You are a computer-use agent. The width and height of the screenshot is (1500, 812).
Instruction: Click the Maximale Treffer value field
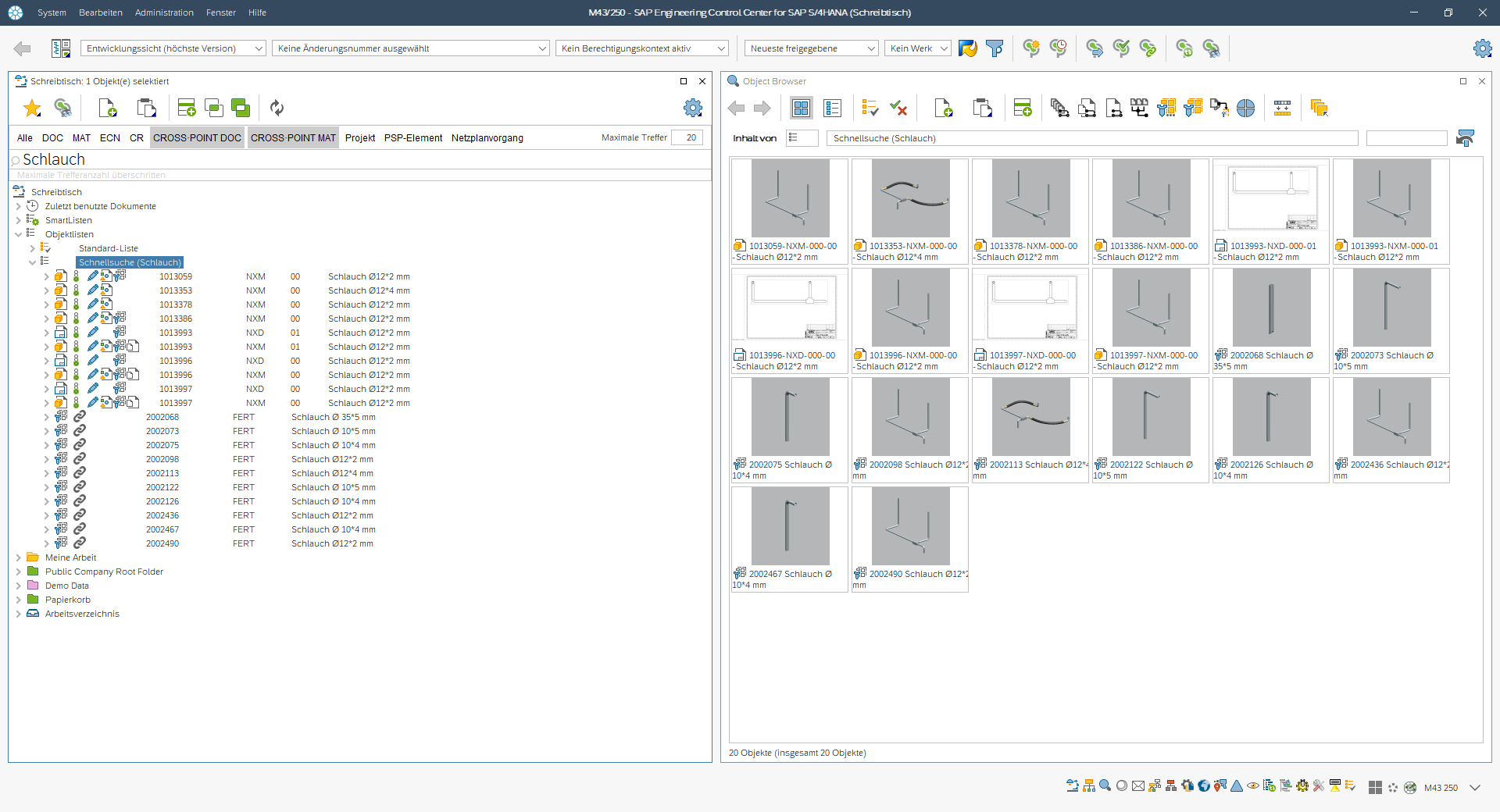687,137
